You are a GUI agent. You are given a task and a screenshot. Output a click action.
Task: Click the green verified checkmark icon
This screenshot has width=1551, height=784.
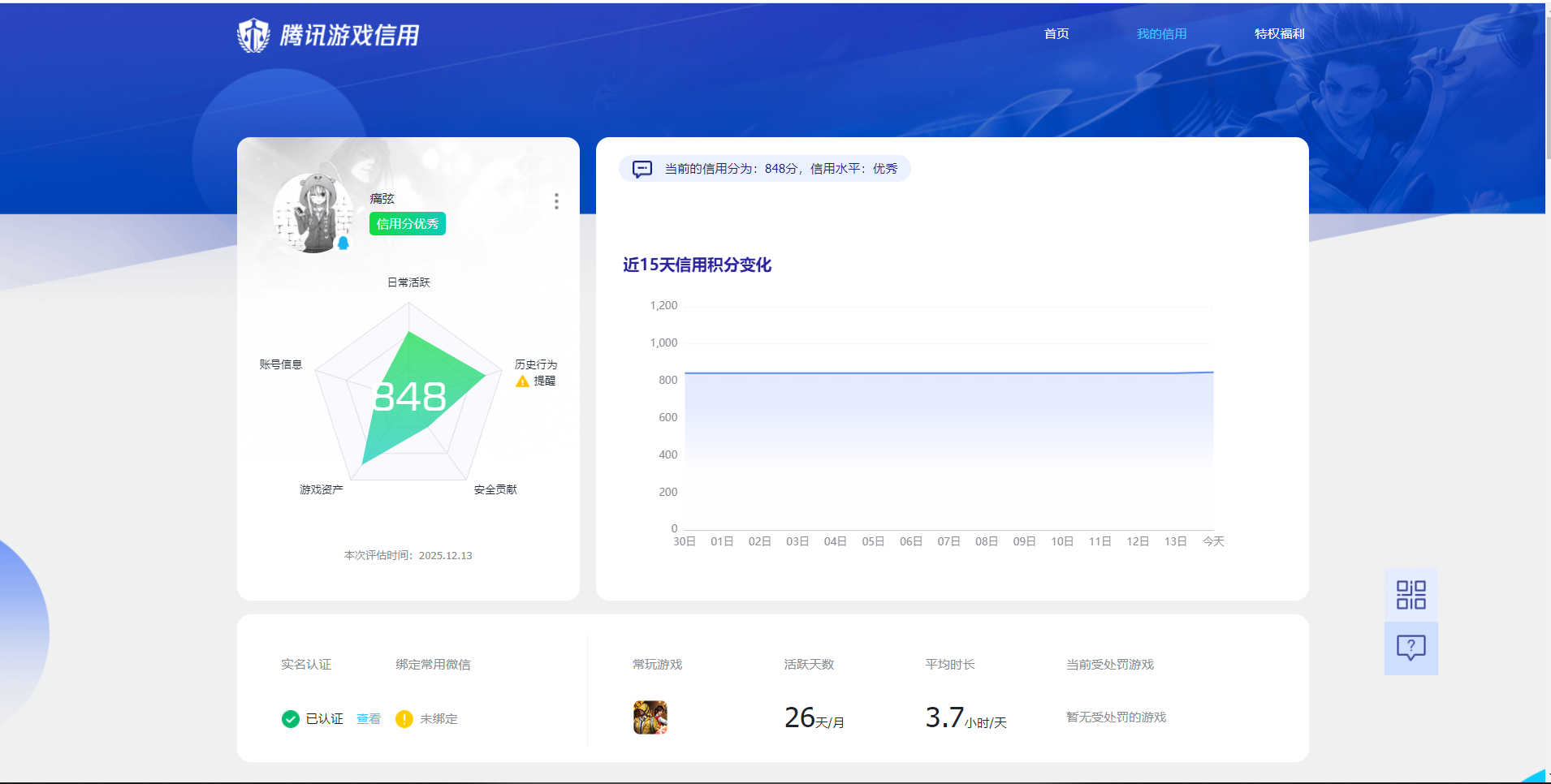(291, 719)
